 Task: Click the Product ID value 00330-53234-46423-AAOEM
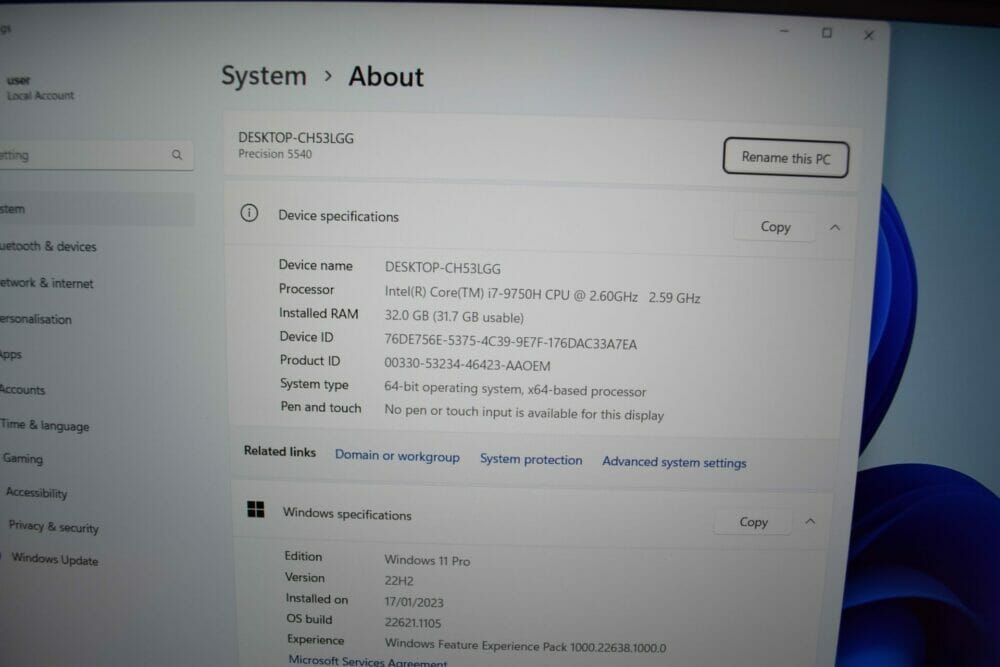tap(467, 365)
